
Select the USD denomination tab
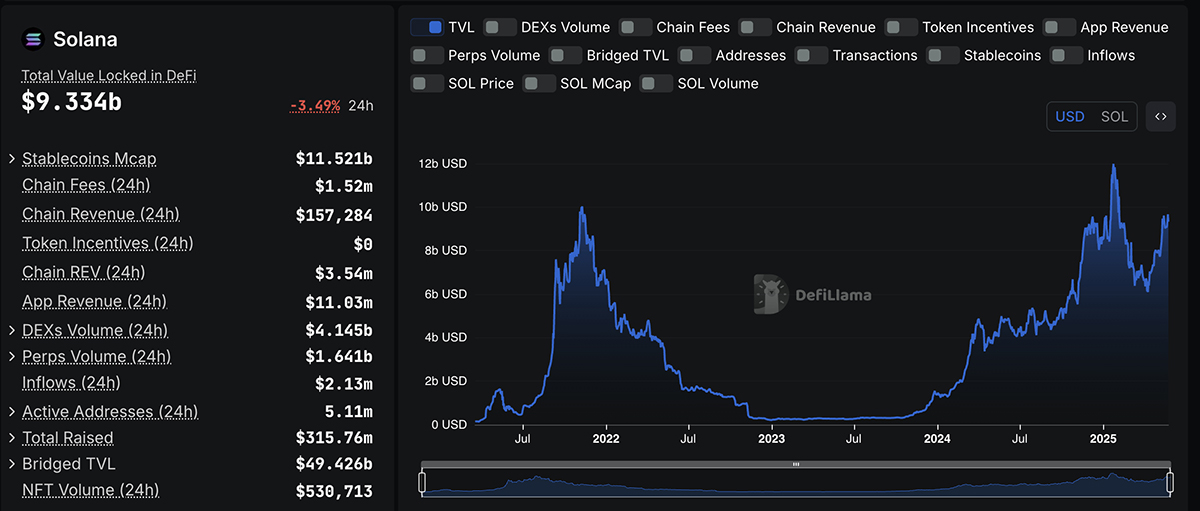(x=1070, y=116)
